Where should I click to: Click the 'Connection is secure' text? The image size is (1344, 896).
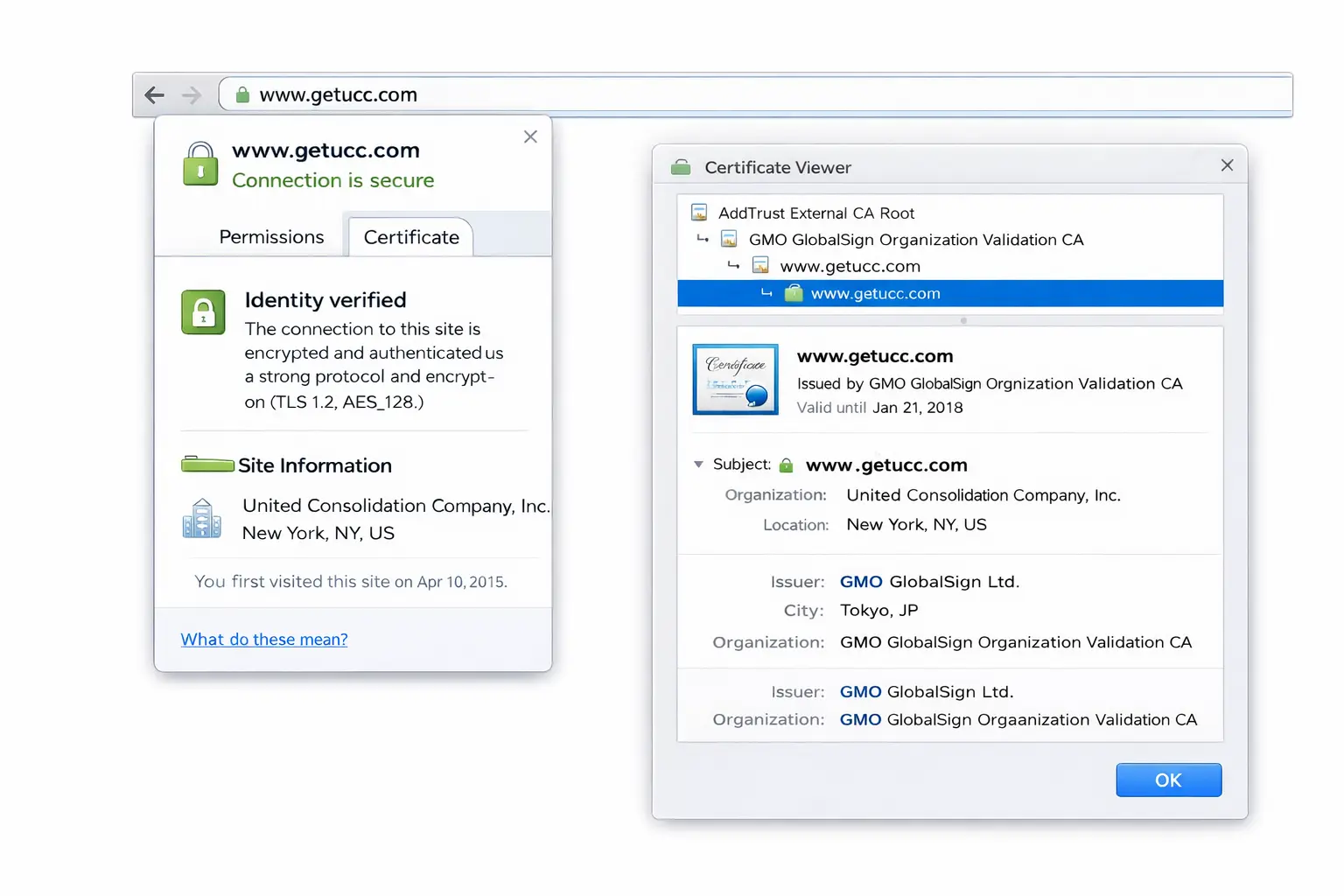pyautogui.click(x=332, y=180)
